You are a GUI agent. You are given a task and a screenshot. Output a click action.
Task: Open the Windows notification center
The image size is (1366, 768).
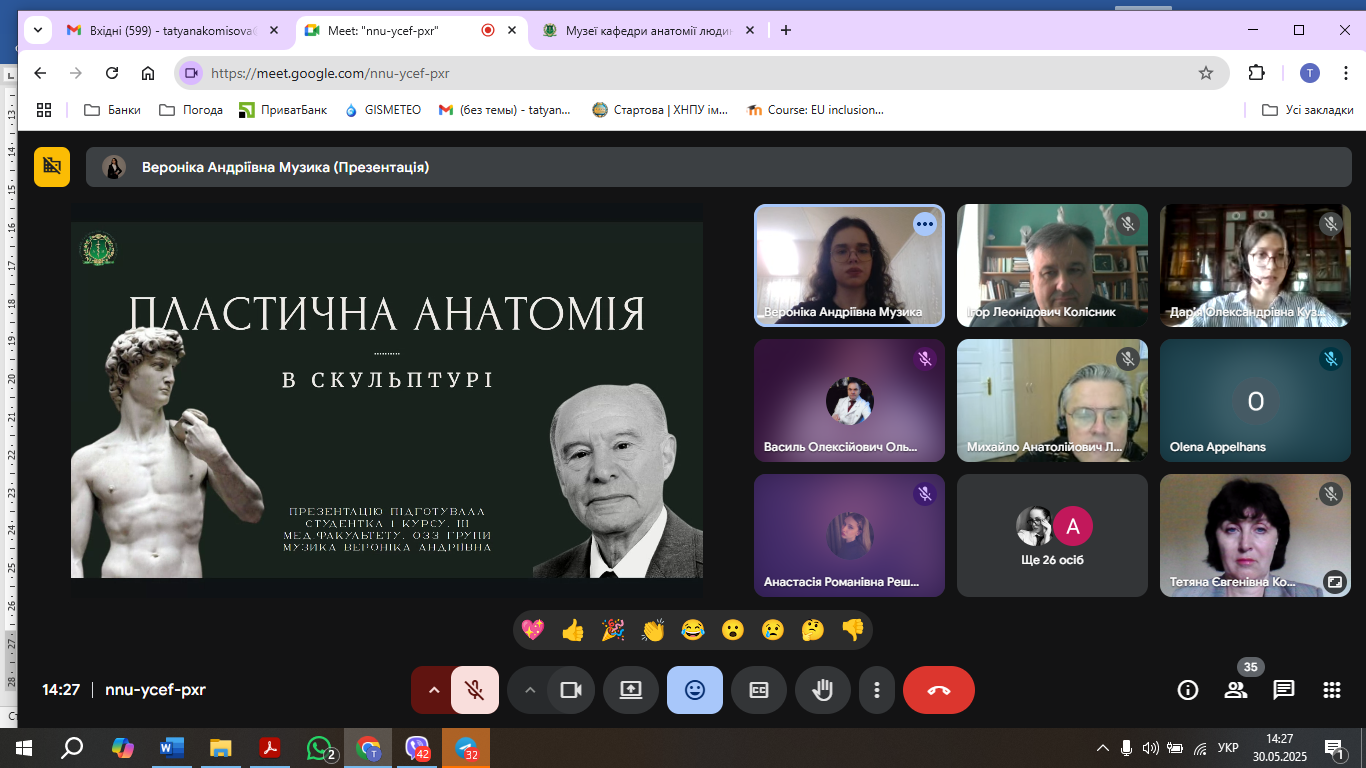pos(1335,748)
